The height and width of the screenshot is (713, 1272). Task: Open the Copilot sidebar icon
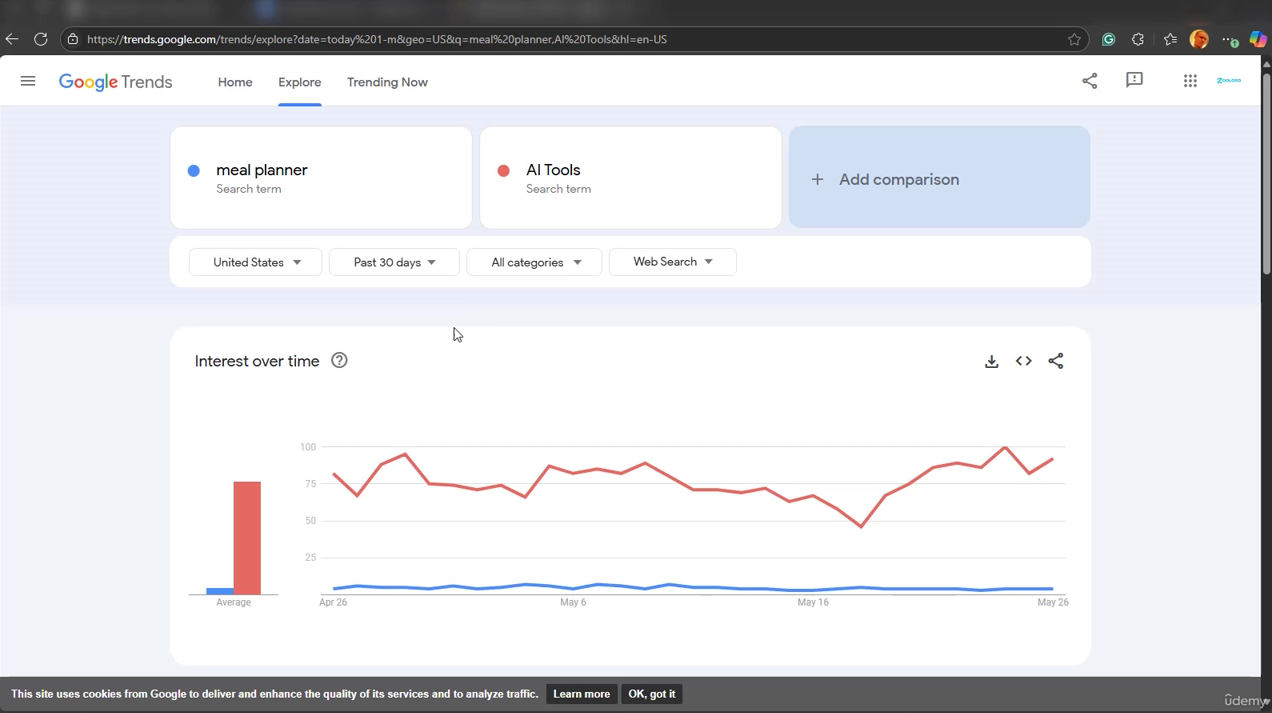tap(1258, 39)
